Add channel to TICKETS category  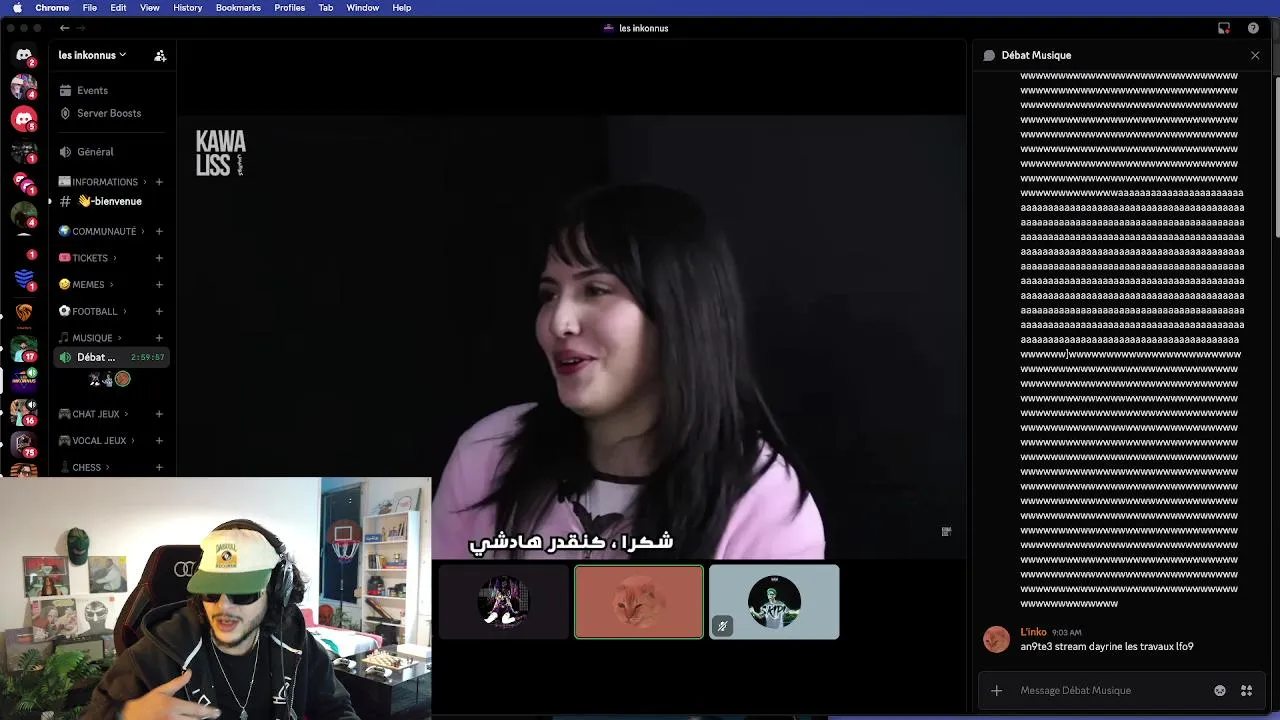point(159,258)
